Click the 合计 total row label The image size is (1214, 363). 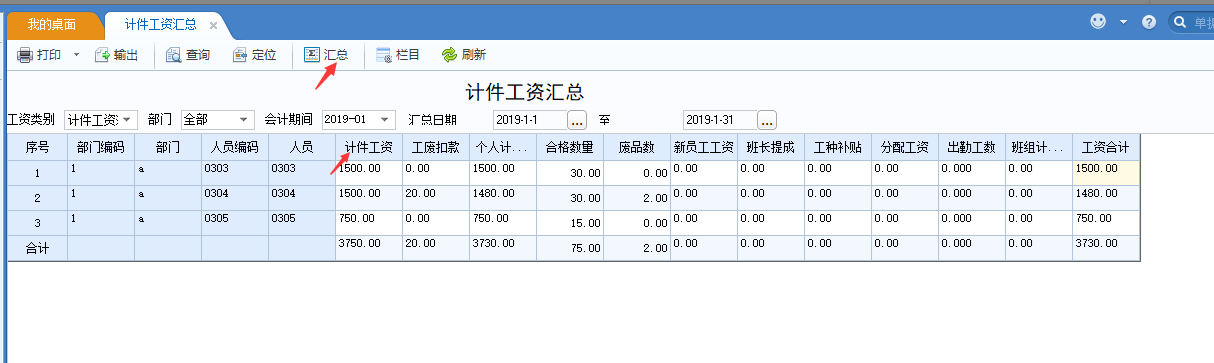38,247
